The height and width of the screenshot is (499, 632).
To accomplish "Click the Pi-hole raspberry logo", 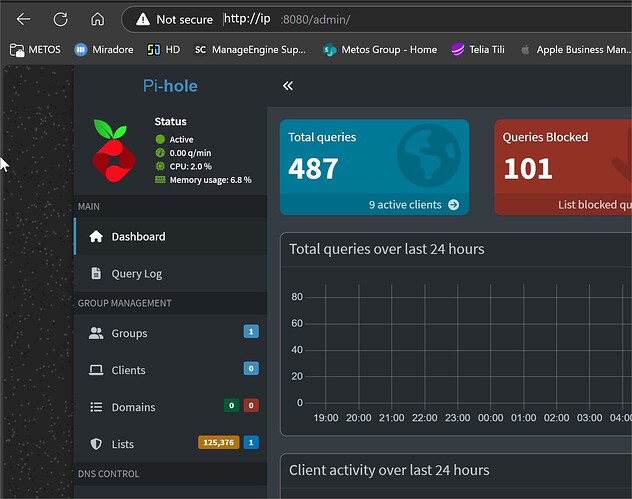I will [112, 150].
